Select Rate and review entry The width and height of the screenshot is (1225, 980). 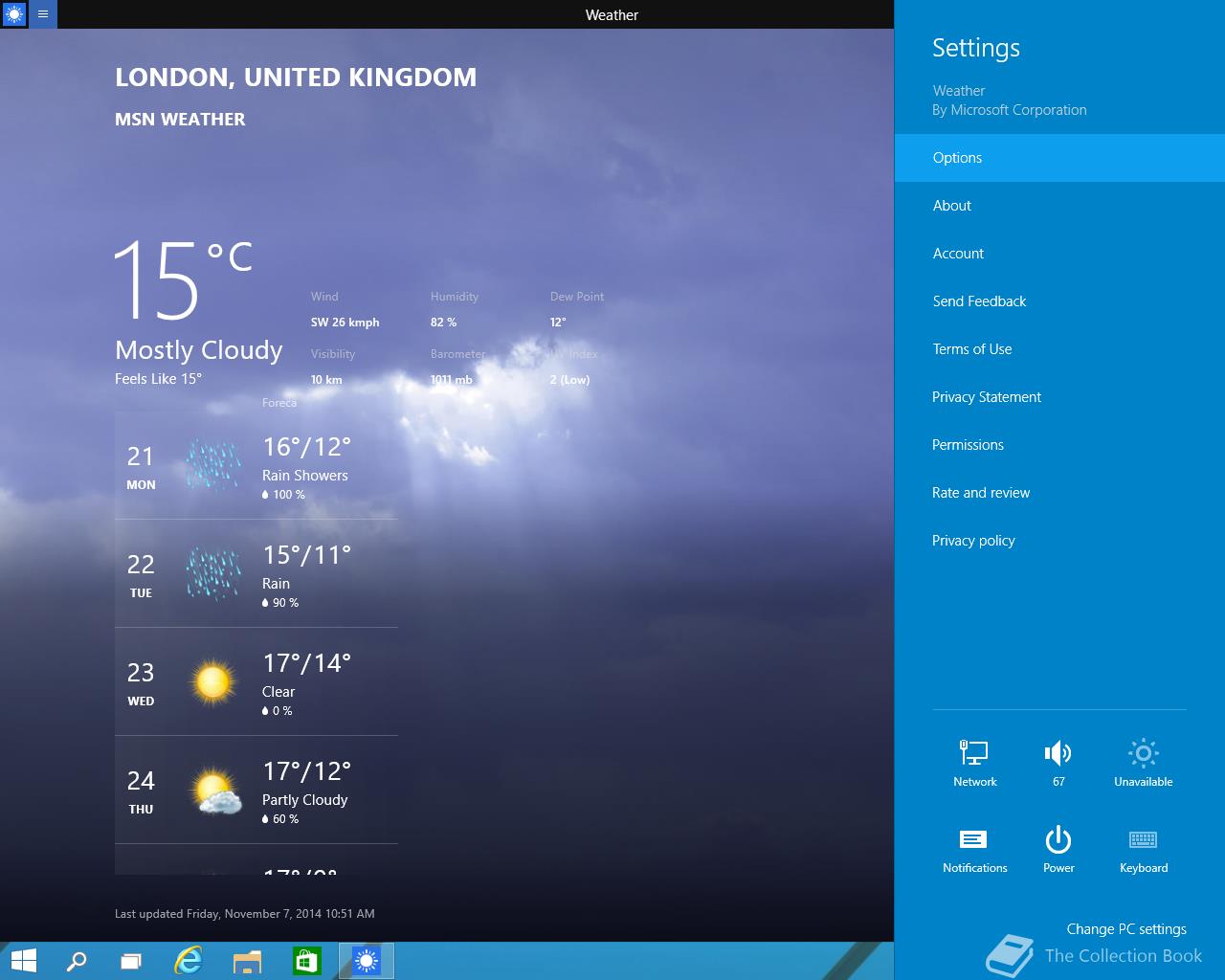[1059, 493]
